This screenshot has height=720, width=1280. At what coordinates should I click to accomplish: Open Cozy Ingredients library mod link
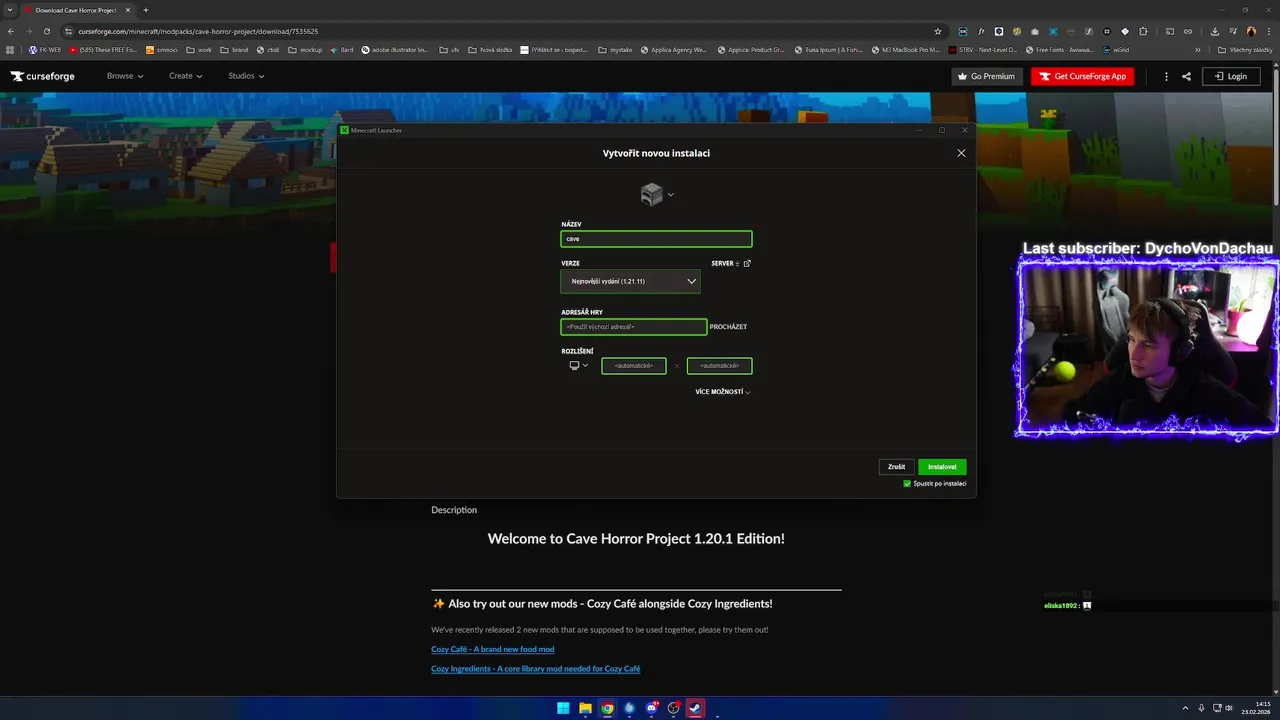tap(535, 668)
